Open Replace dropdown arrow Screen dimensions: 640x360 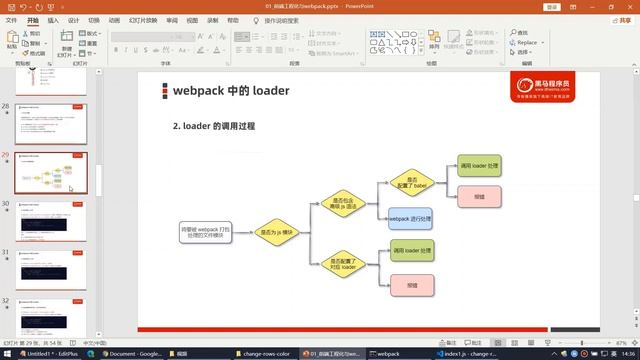point(543,42)
